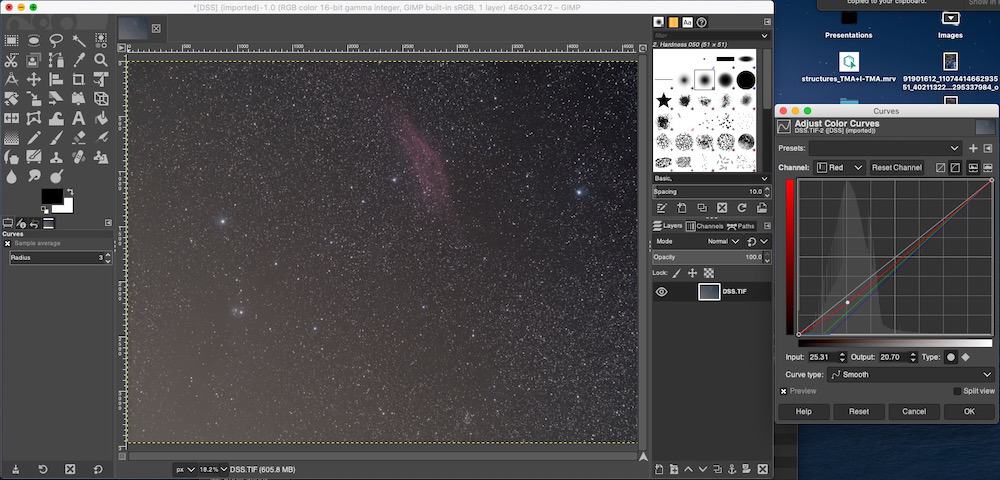
Task: Click the black foreground color swatch
Action: (51, 195)
